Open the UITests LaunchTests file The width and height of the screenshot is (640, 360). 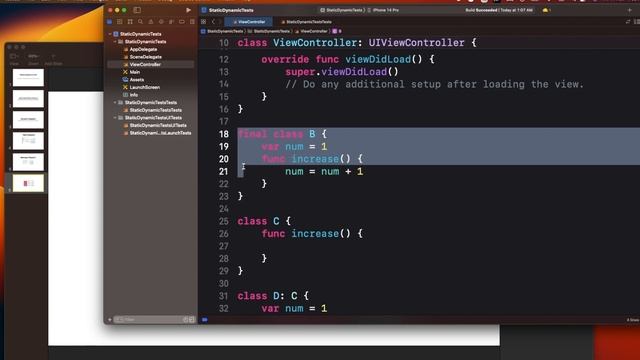[160, 133]
